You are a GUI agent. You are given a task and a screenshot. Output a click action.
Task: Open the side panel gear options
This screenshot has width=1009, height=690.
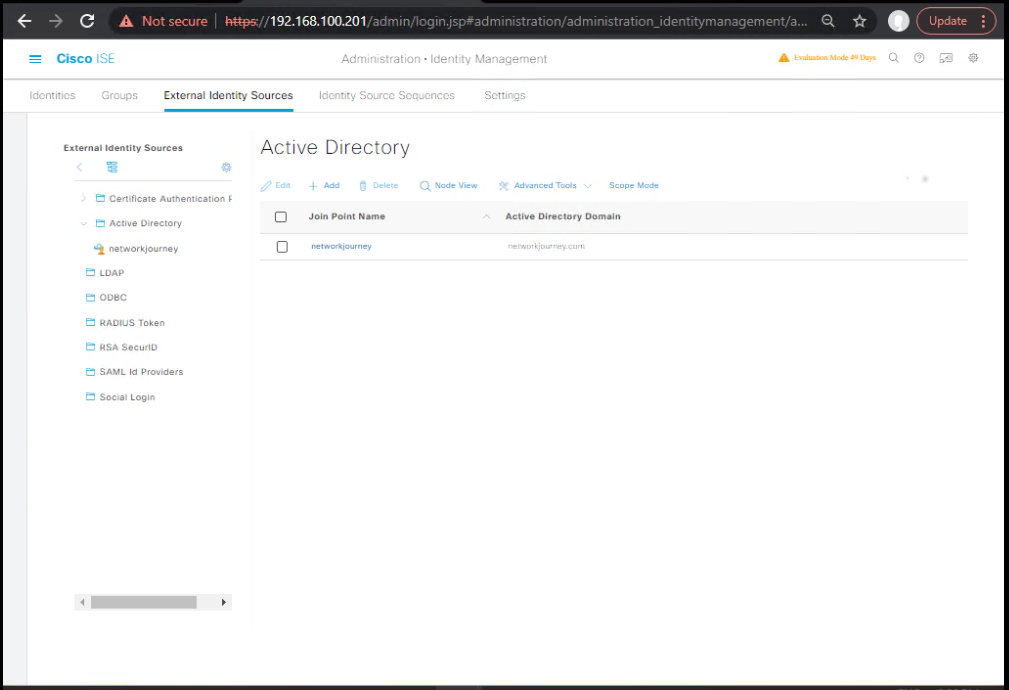pos(227,167)
